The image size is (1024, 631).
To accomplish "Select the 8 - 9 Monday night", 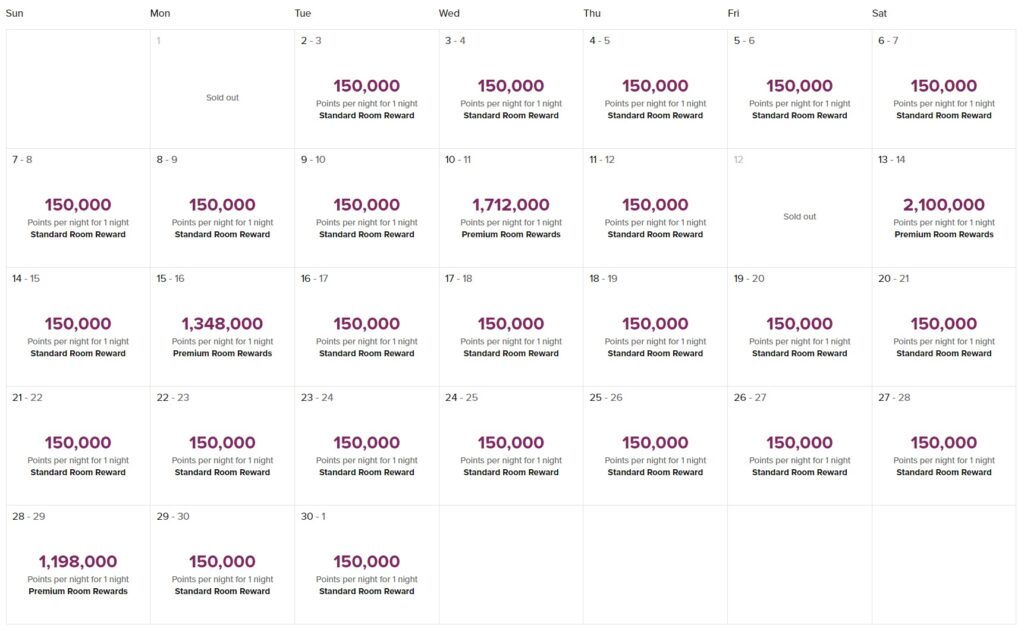I will pos(222,208).
